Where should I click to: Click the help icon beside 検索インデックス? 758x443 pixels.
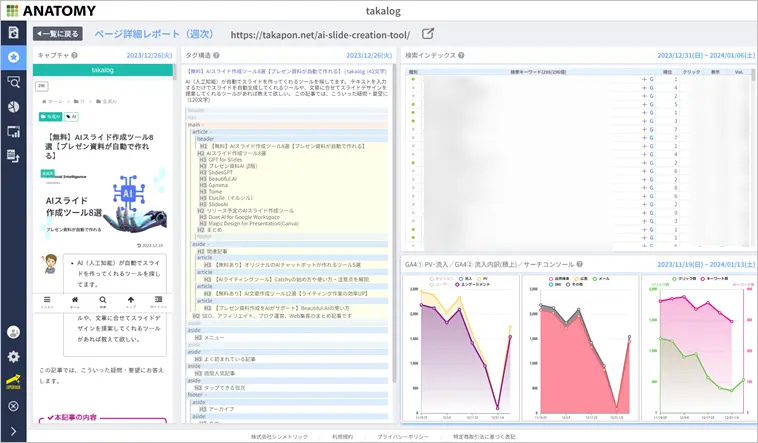click(x=461, y=55)
